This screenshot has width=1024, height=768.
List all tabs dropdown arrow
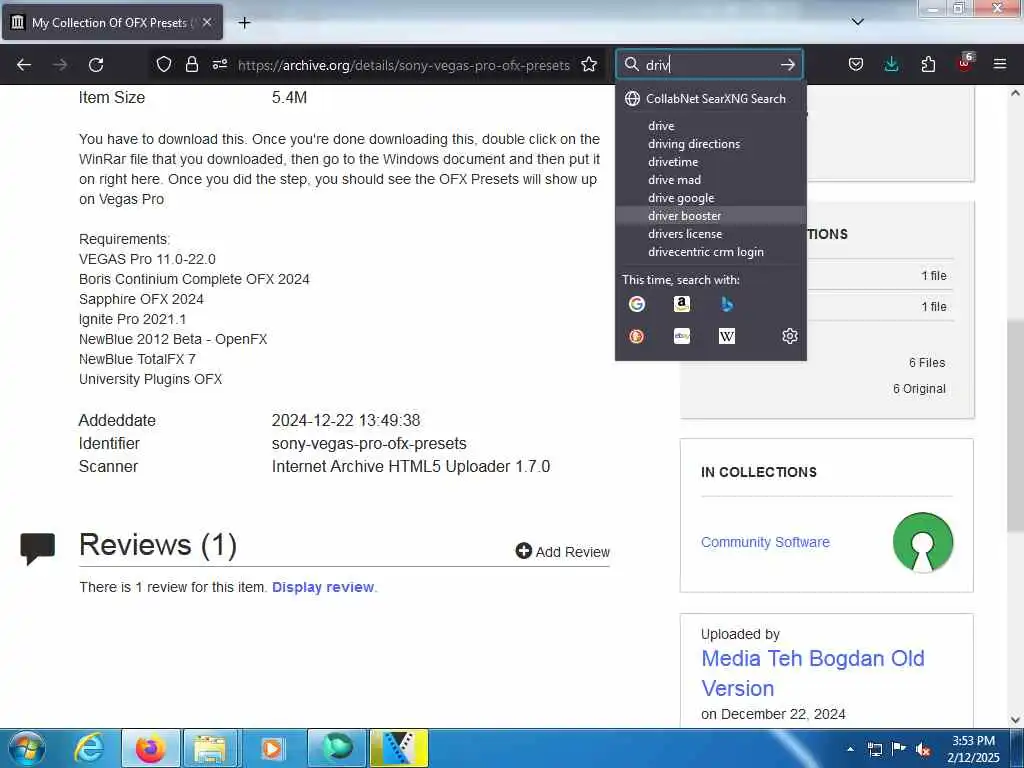(x=857, y=22)
